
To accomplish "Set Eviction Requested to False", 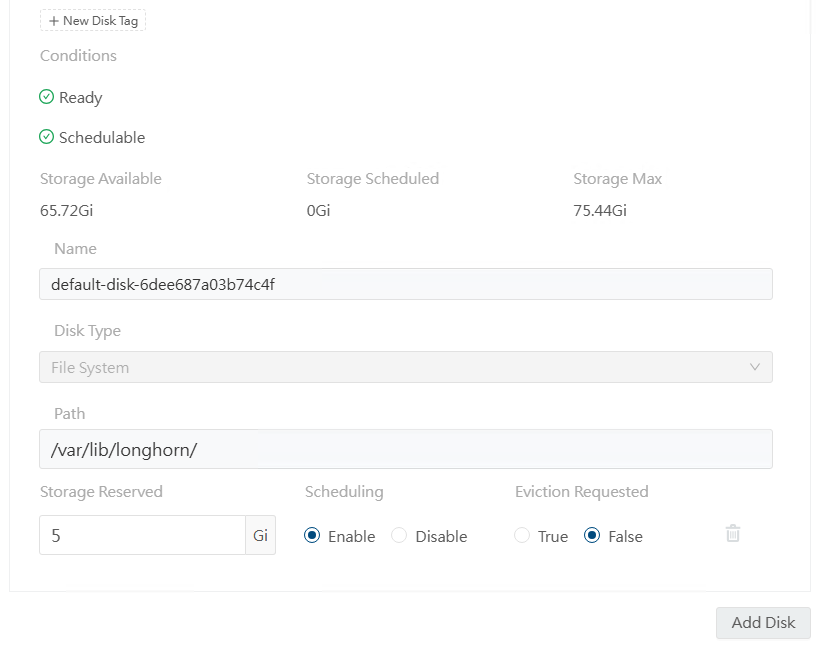I will coord(592,536).
